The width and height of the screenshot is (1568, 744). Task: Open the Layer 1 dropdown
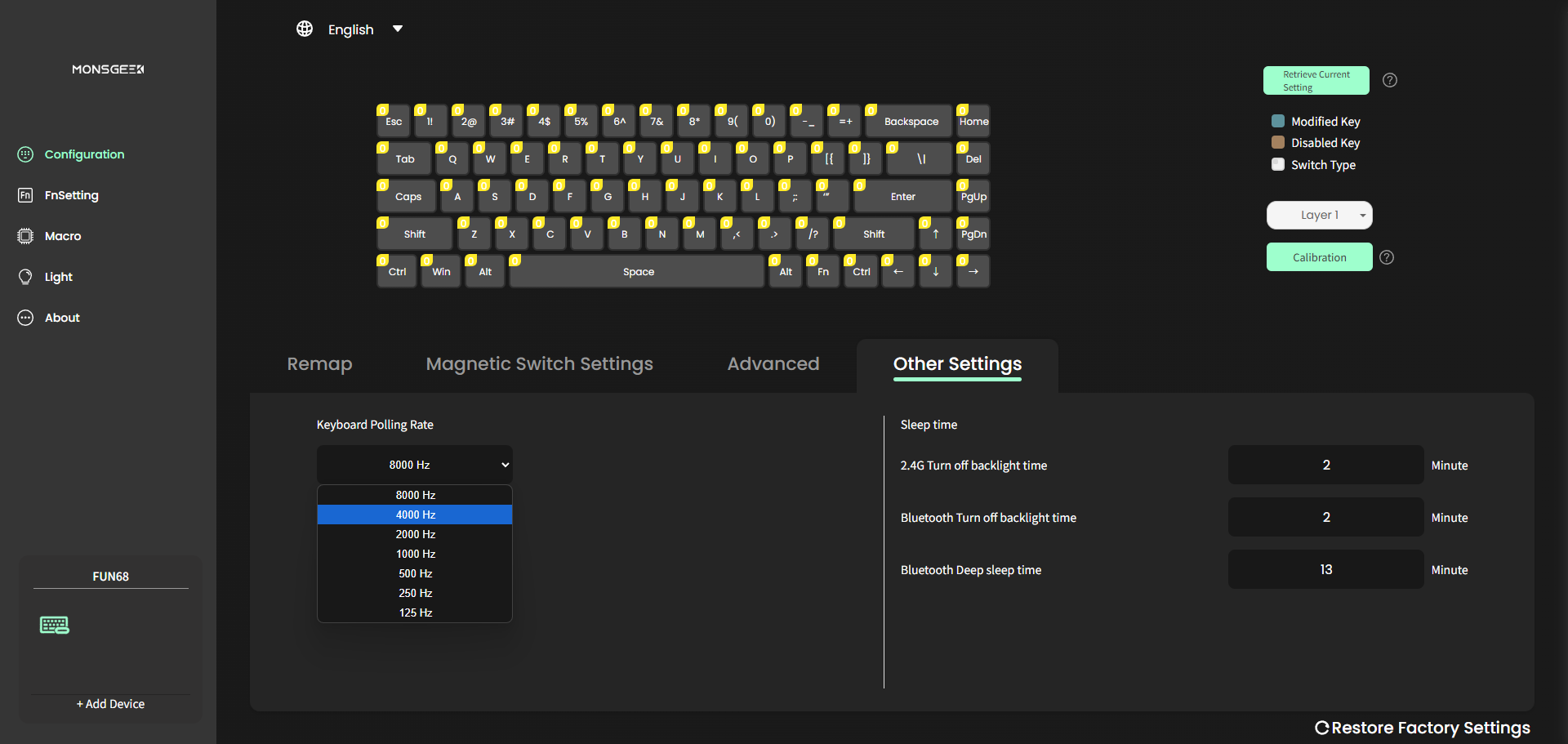(x=1319, y=215)
